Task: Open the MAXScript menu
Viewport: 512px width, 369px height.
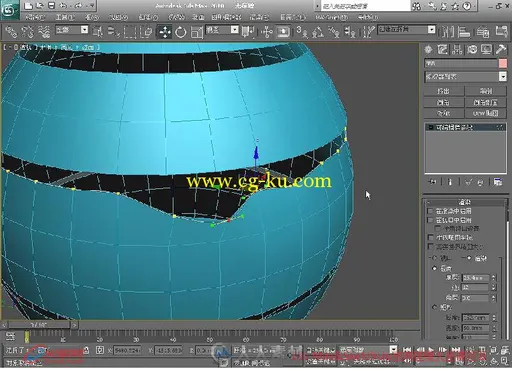Action: [x=331, y=17]
